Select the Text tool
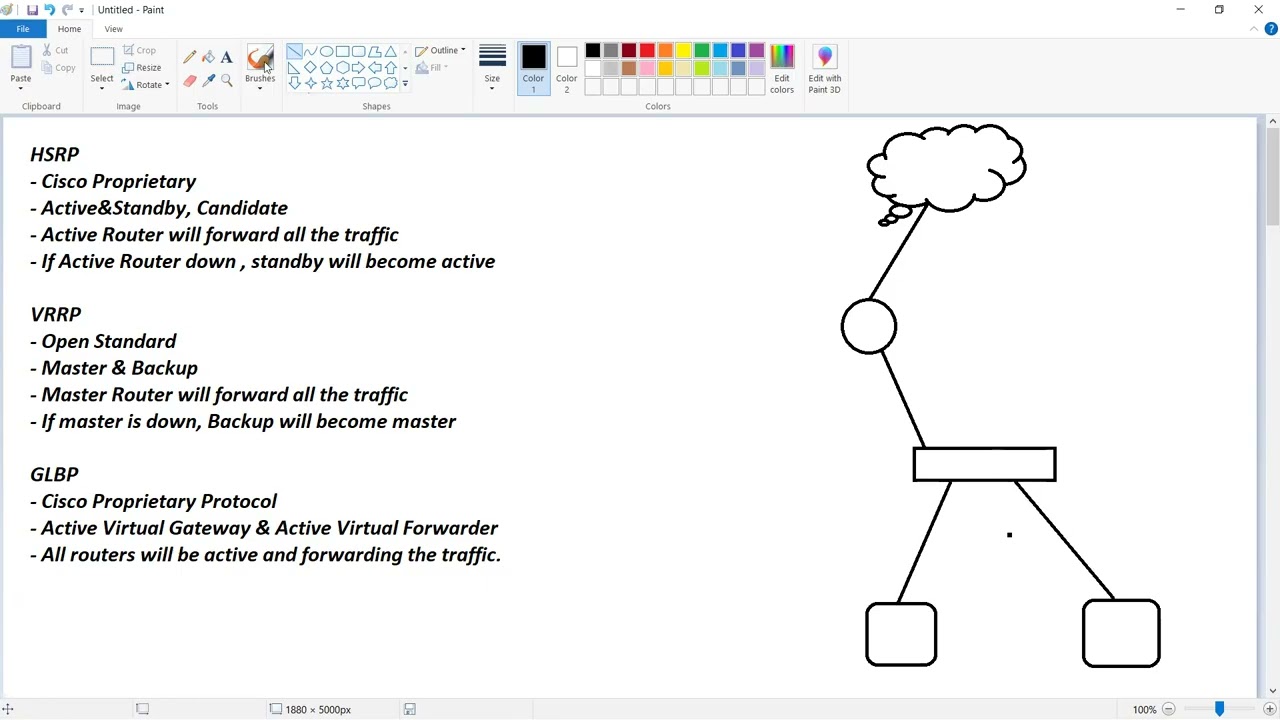 [x=226, y=58]
